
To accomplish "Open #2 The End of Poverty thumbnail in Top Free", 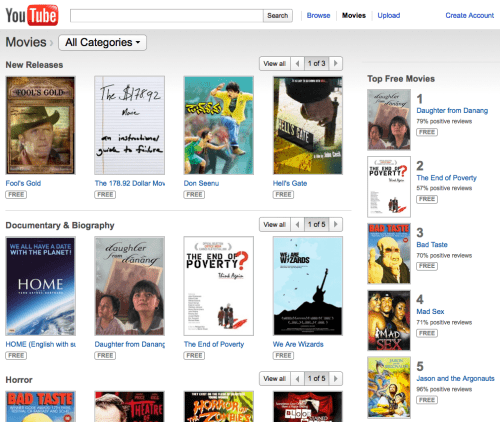I will coord(389,187).
